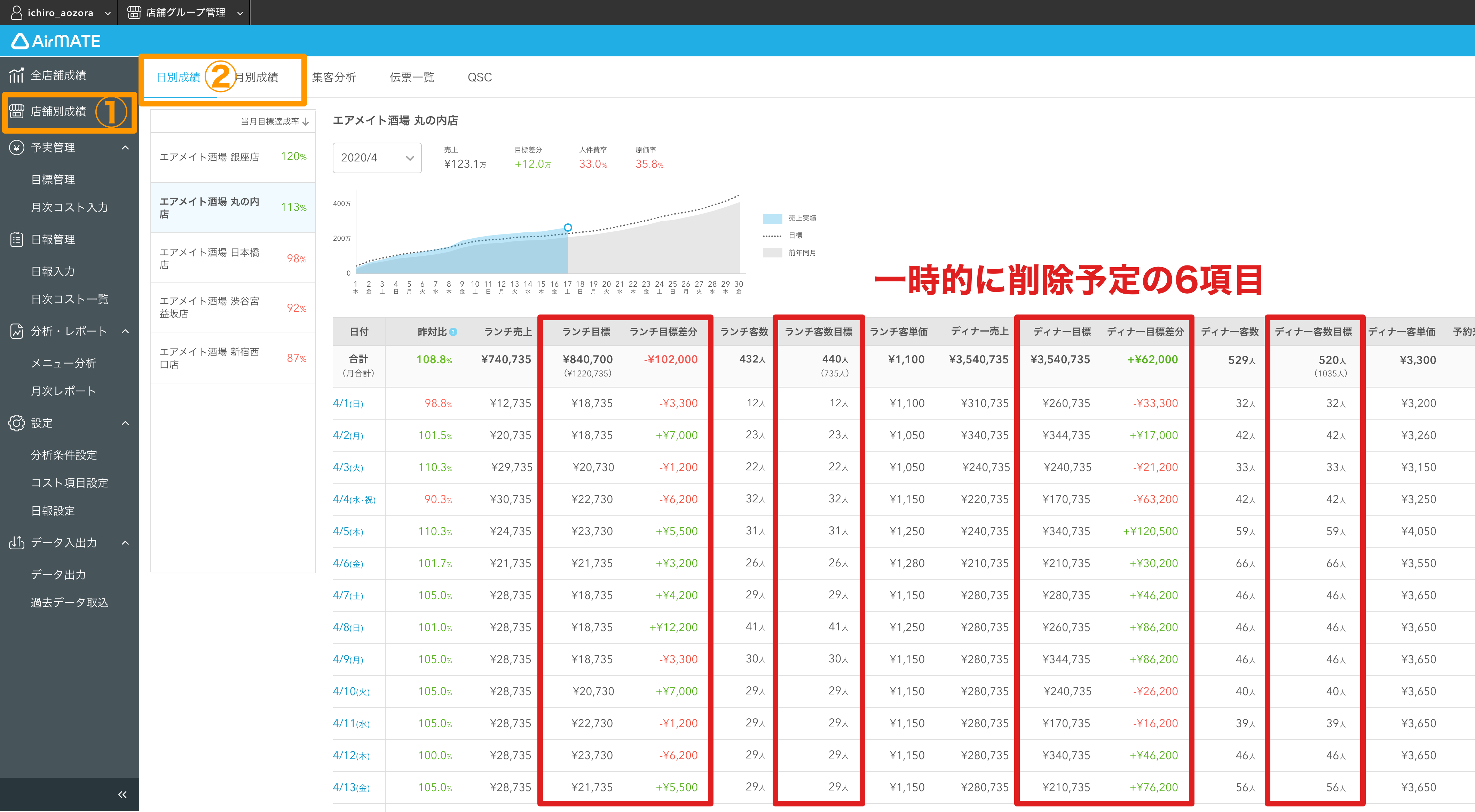Sort by 当月目標達成率 arrow
The height and width of the screenshot is (812, 1475).
[306, 121]
